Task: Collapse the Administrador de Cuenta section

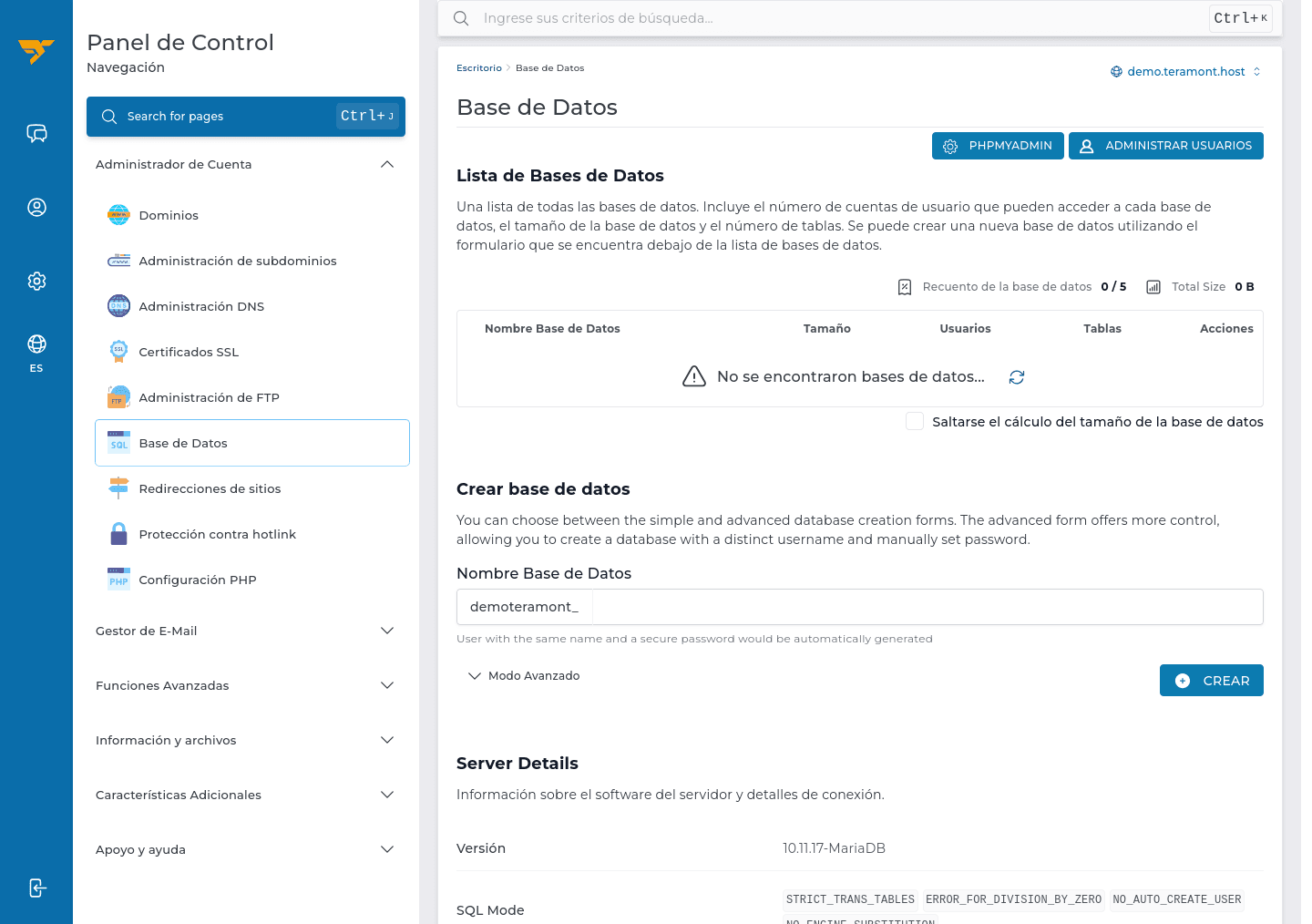Action: click(246, 164)
